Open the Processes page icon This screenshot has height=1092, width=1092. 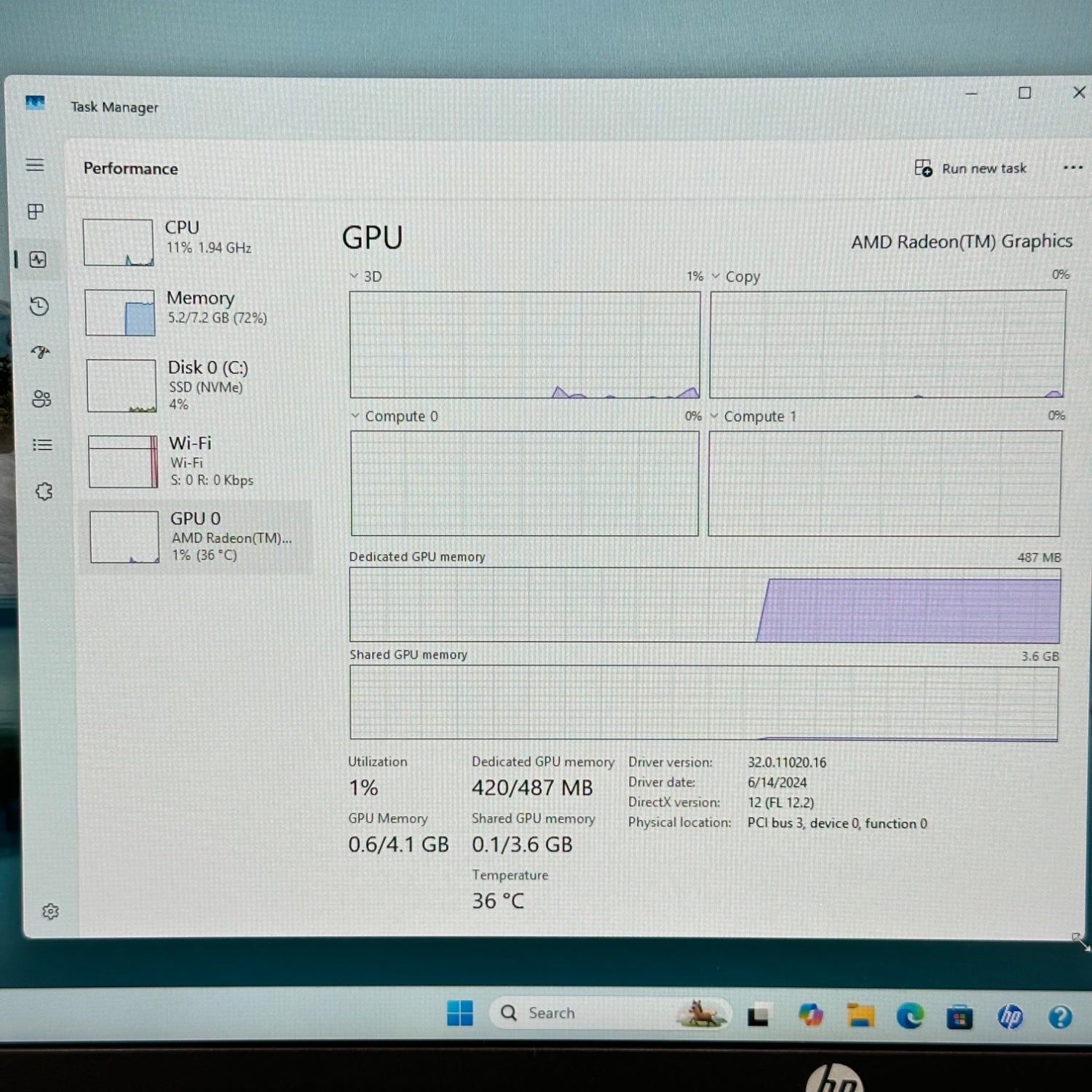pyautogui.click(x=36, y=212)
